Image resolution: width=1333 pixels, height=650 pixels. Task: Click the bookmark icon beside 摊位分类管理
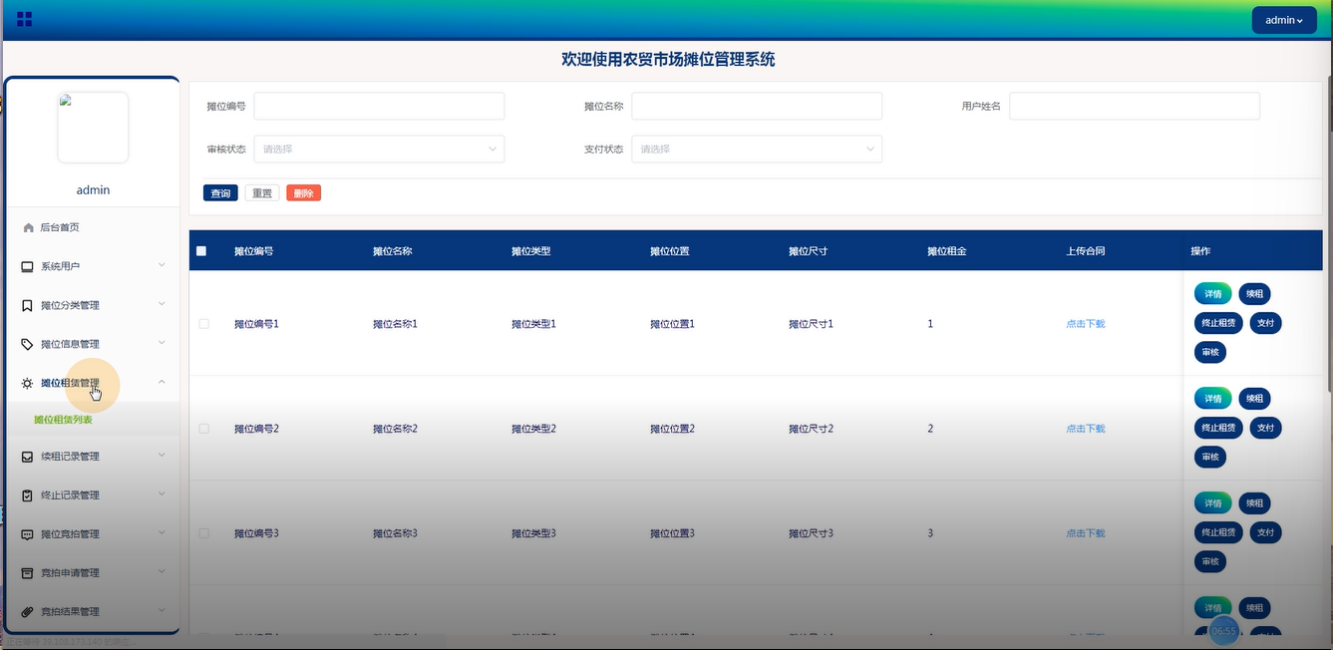tap(28, 306)
